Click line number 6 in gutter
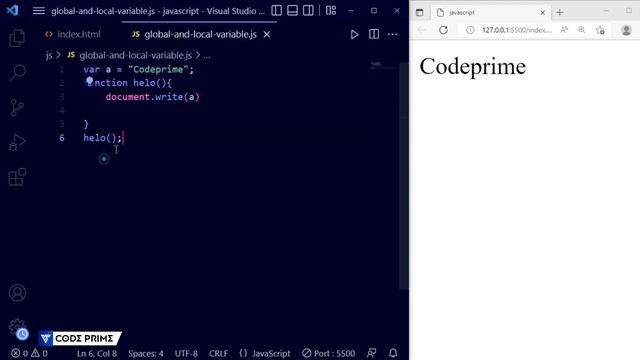 62,138
